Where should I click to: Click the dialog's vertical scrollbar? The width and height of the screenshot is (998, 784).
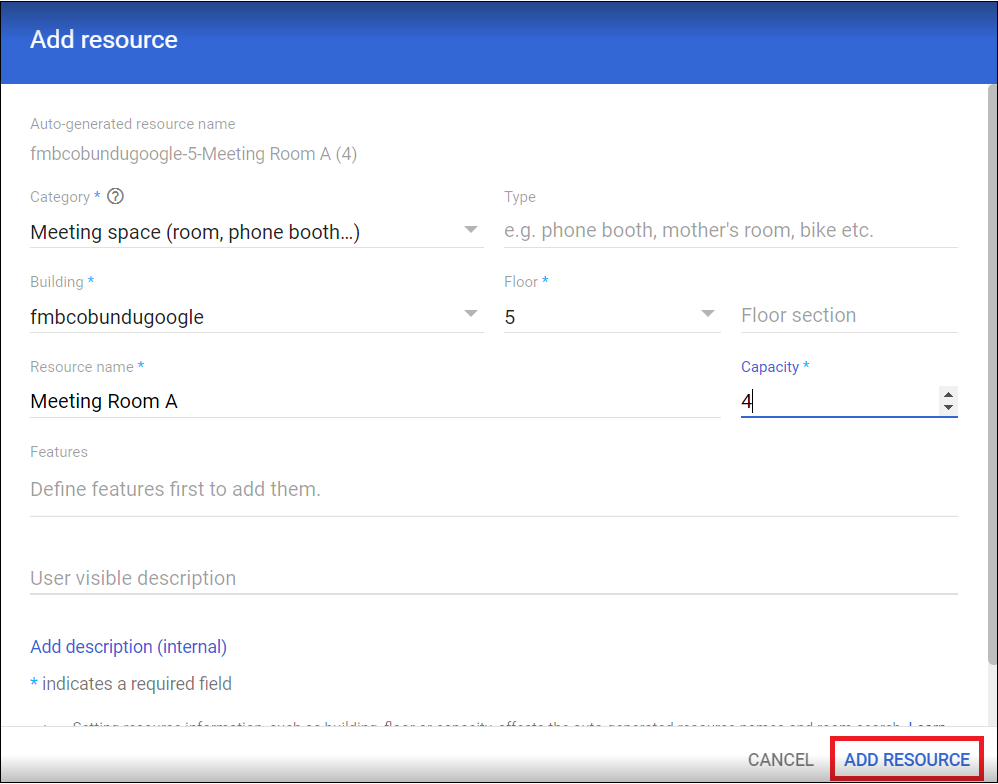992,375
